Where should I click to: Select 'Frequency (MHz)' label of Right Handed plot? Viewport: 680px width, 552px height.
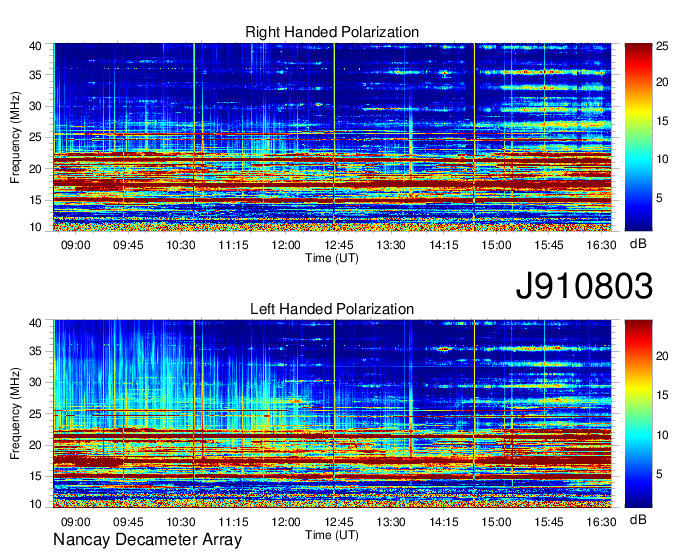coord(15,137)
